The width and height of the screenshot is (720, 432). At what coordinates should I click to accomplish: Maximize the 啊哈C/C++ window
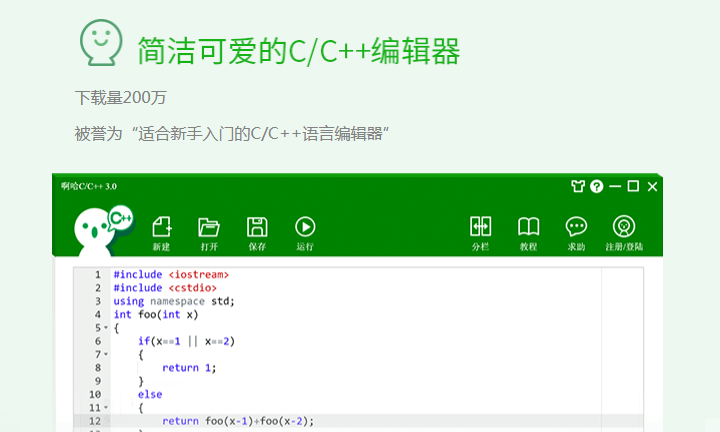[633, 186]
